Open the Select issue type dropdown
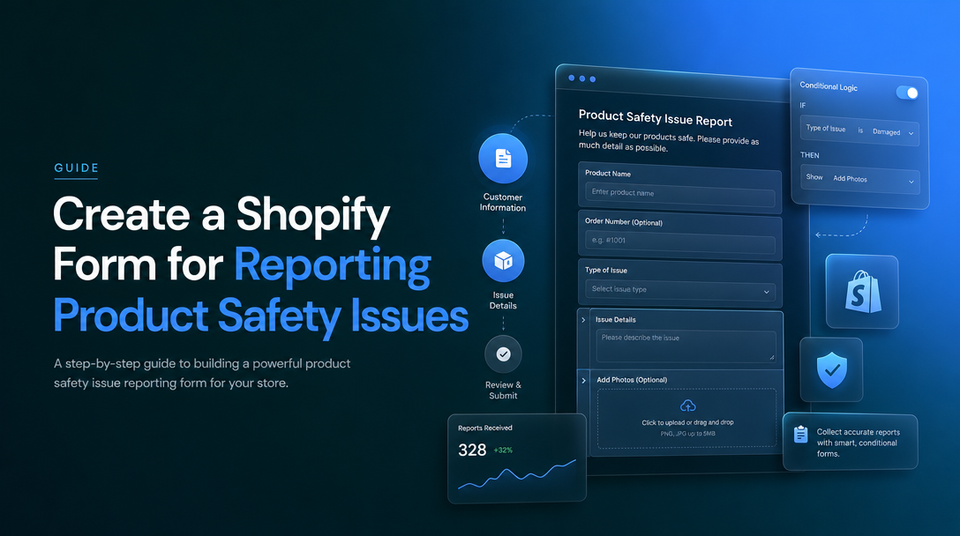The width and height of the screenshot is (960, 536). pyautogui.click(x=680, y=290)
